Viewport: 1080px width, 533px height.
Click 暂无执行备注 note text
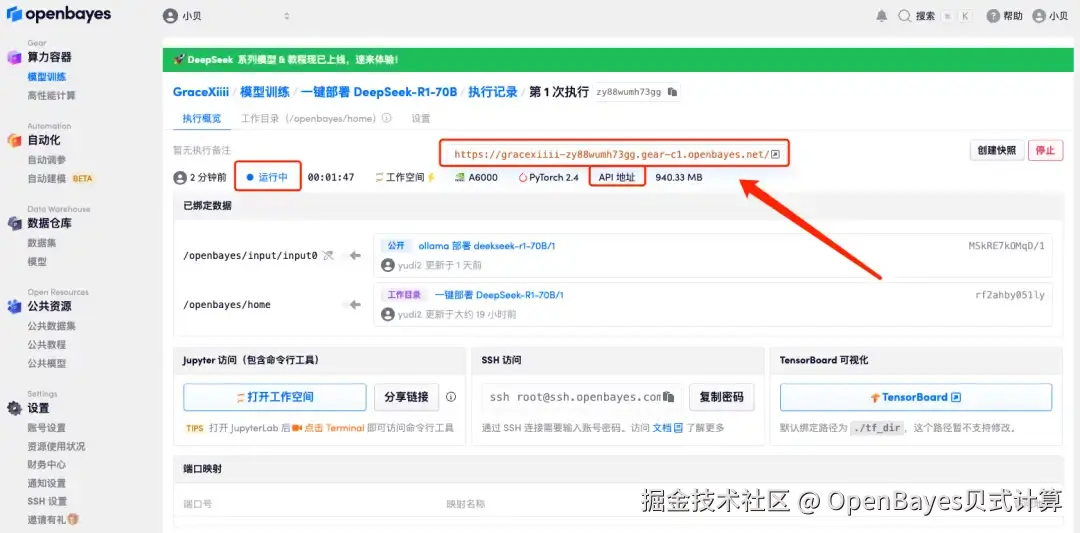pos(202,149)
